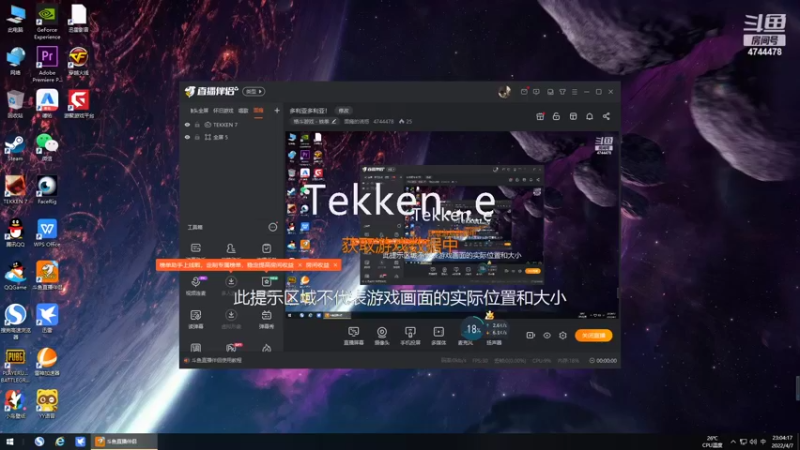Toggle visibility of 全屏 5 source
This screenshot has height=450, width=800.
187,137
